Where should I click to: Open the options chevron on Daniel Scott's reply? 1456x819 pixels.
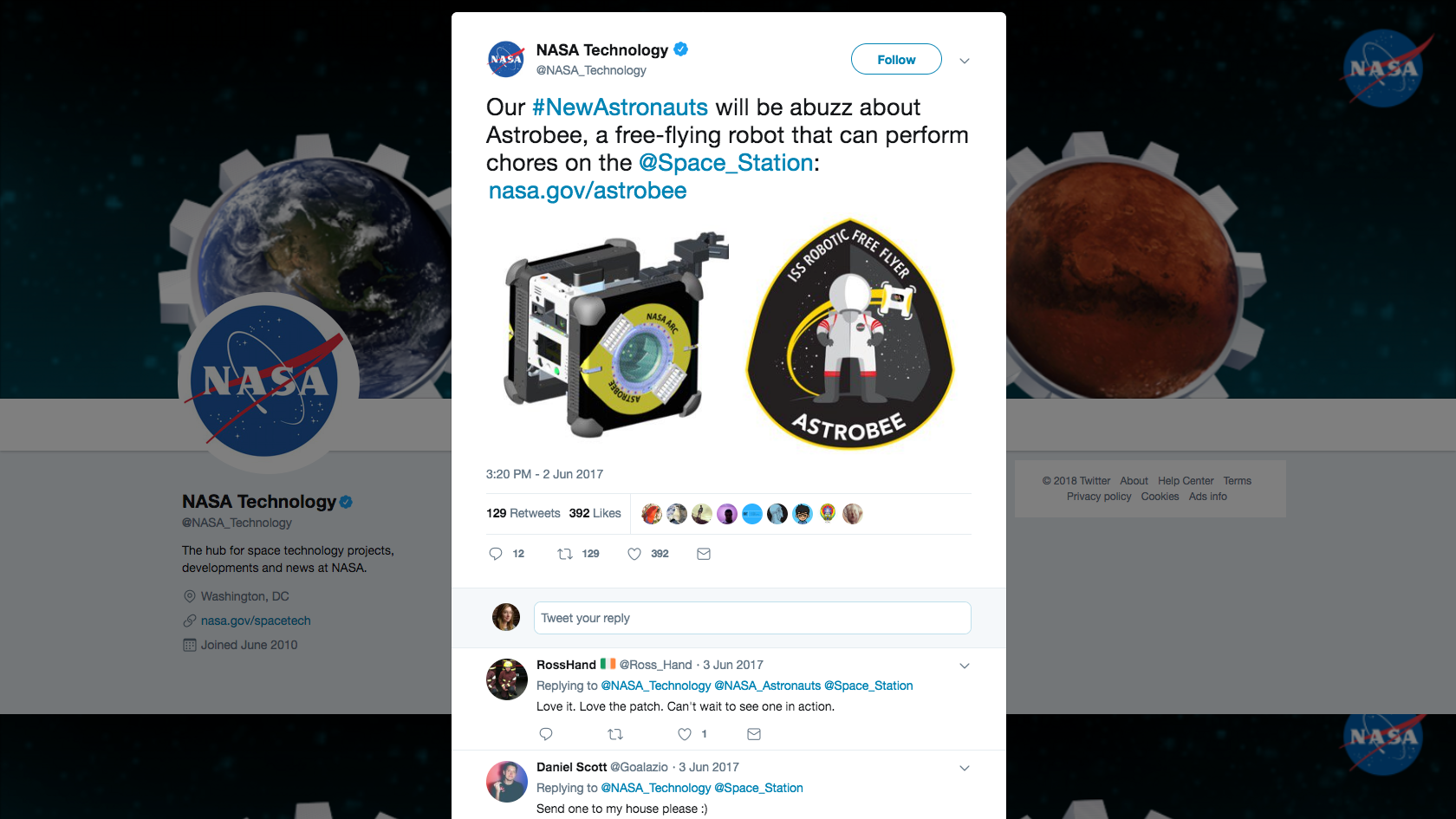(965, 768)
